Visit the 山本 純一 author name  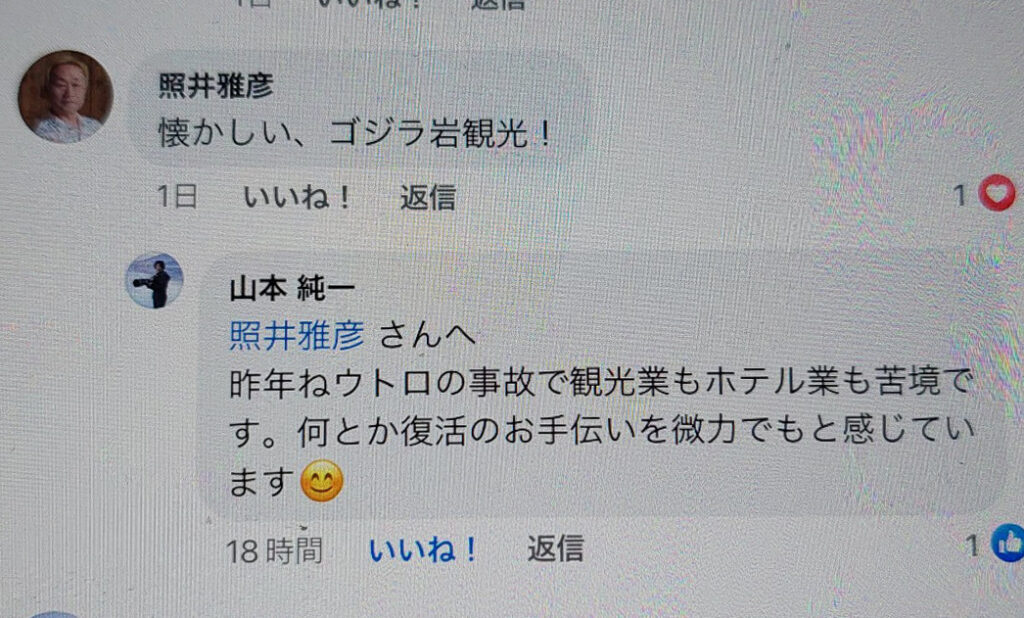[x=293, y=288]
